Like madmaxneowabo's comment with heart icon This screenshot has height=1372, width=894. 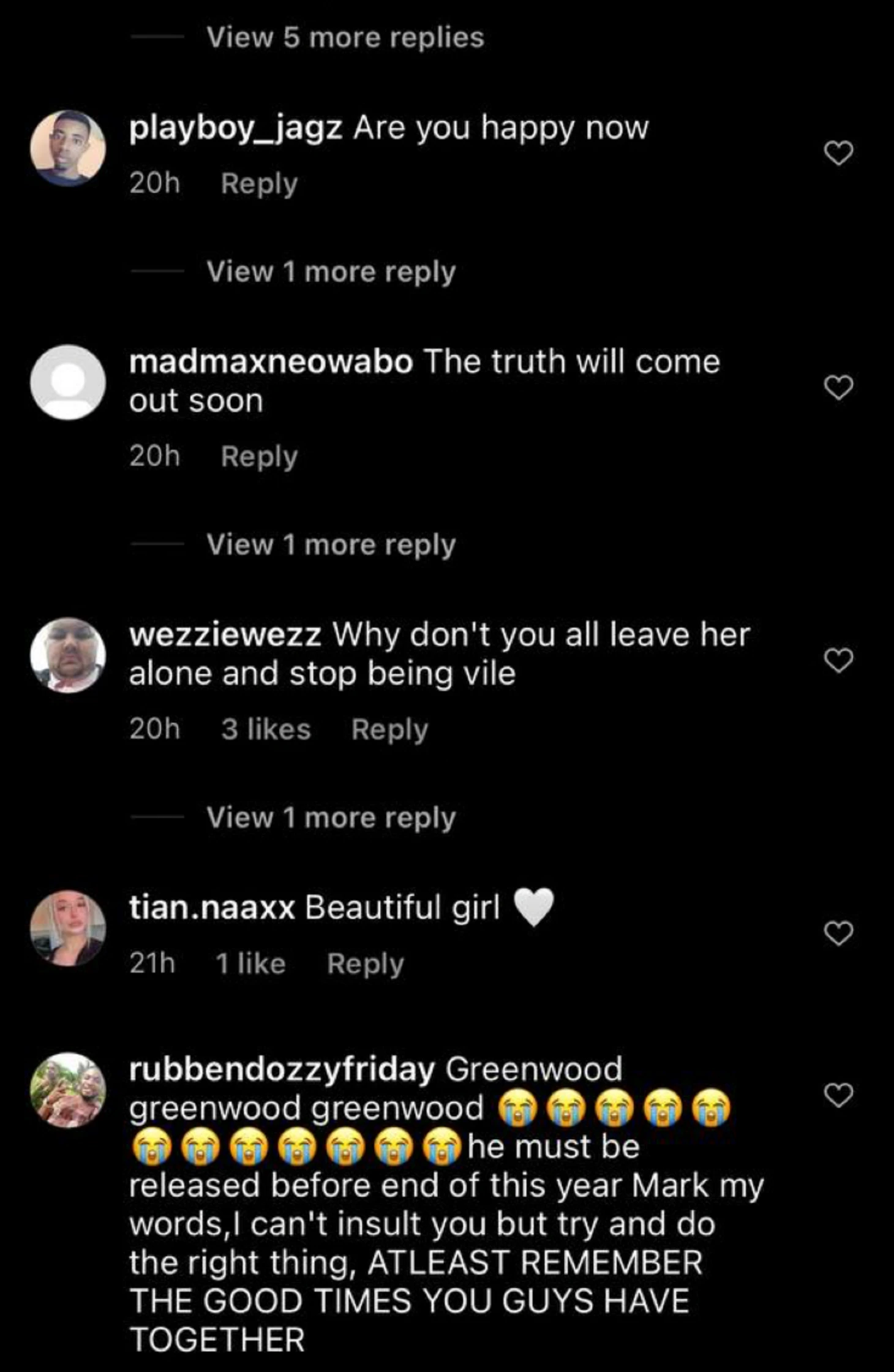coord(838,387)
